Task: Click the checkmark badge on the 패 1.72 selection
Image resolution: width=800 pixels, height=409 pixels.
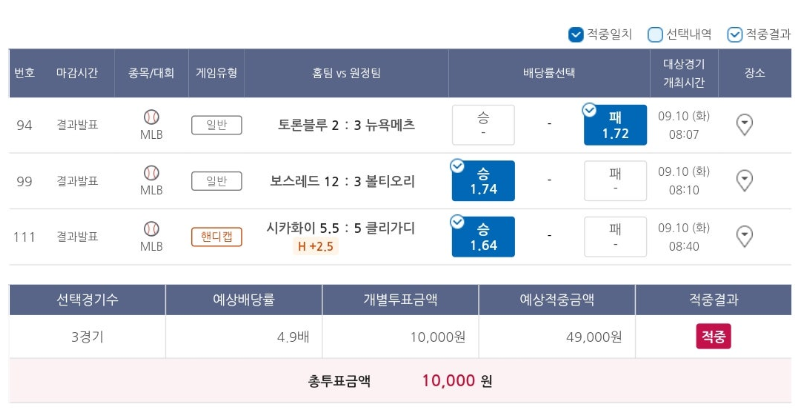Action: [589, 110]
